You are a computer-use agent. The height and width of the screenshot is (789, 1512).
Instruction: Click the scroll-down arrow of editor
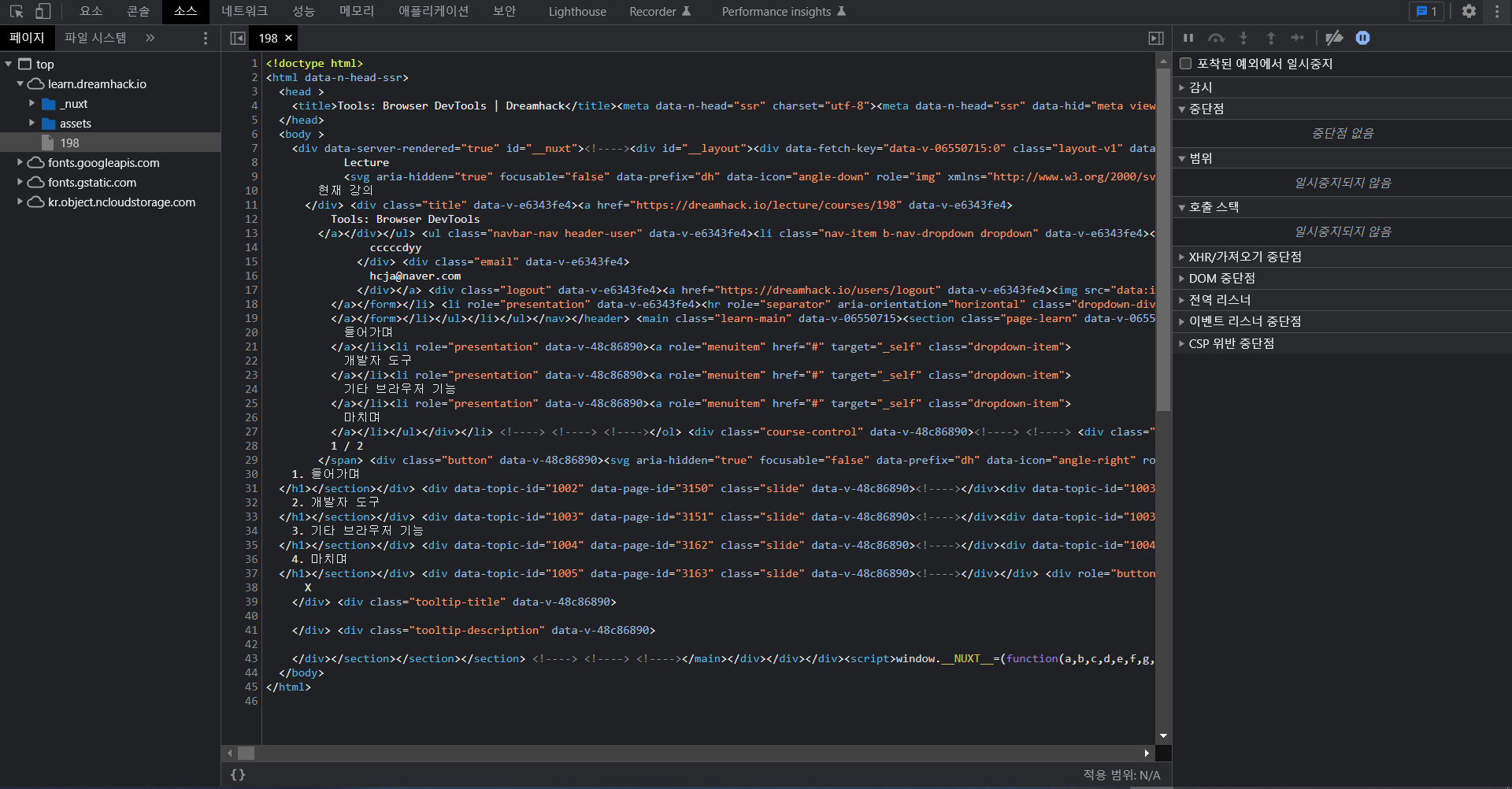1163,736
